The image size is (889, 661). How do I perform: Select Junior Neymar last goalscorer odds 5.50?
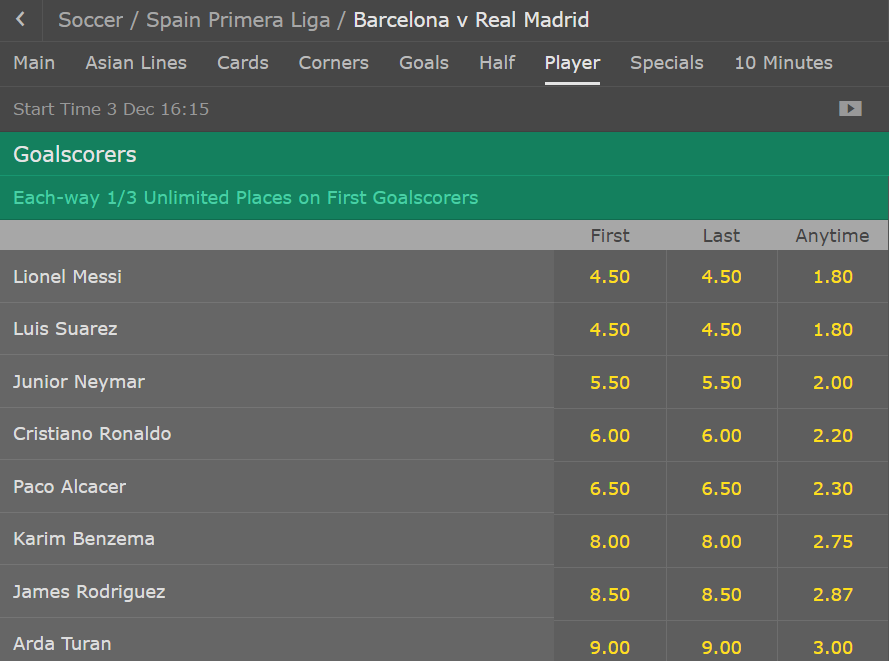[x=721, y=383]
